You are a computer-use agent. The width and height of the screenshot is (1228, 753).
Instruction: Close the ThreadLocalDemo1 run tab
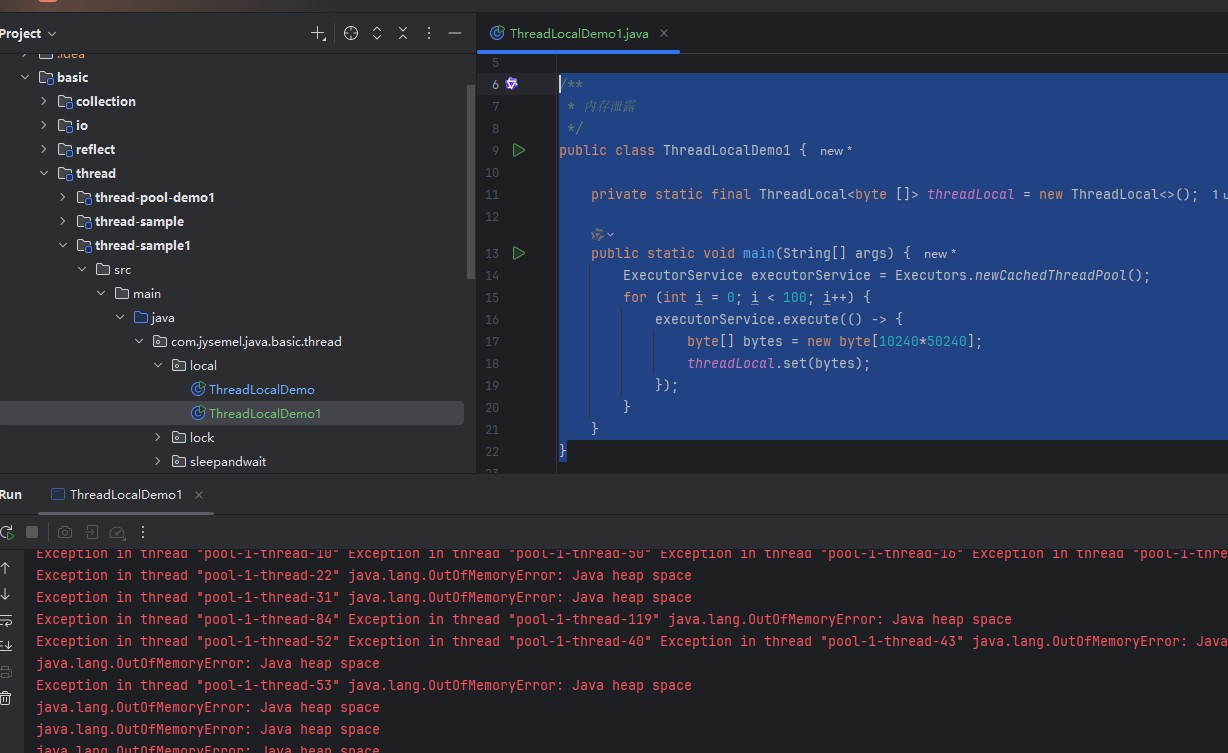click(x=199, y=495)
